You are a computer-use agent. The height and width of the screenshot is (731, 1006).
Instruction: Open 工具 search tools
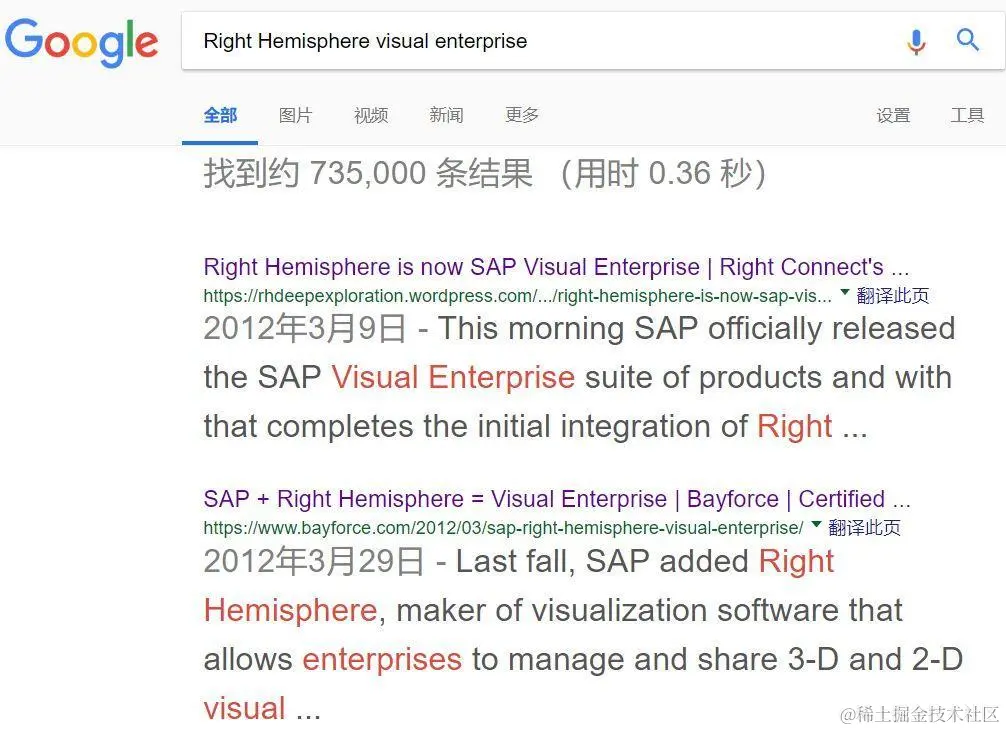pos(967,115)
